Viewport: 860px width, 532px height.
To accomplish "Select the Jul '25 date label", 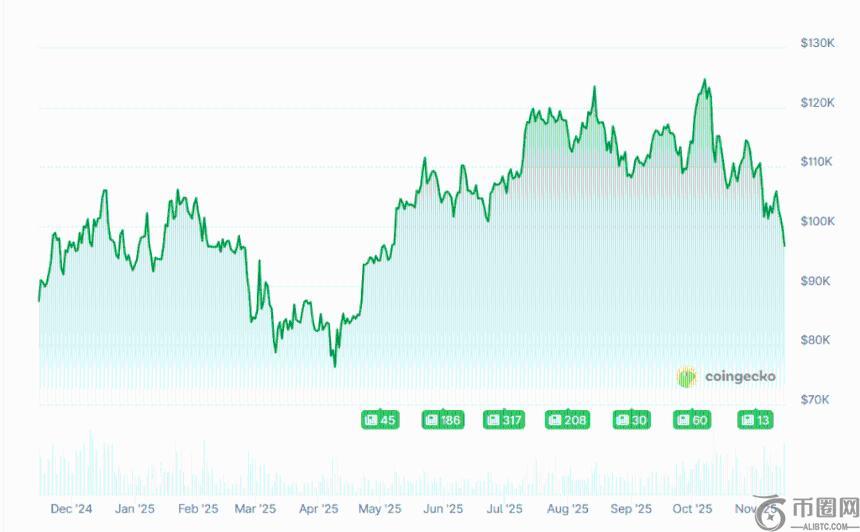I will tap(506, 508).
